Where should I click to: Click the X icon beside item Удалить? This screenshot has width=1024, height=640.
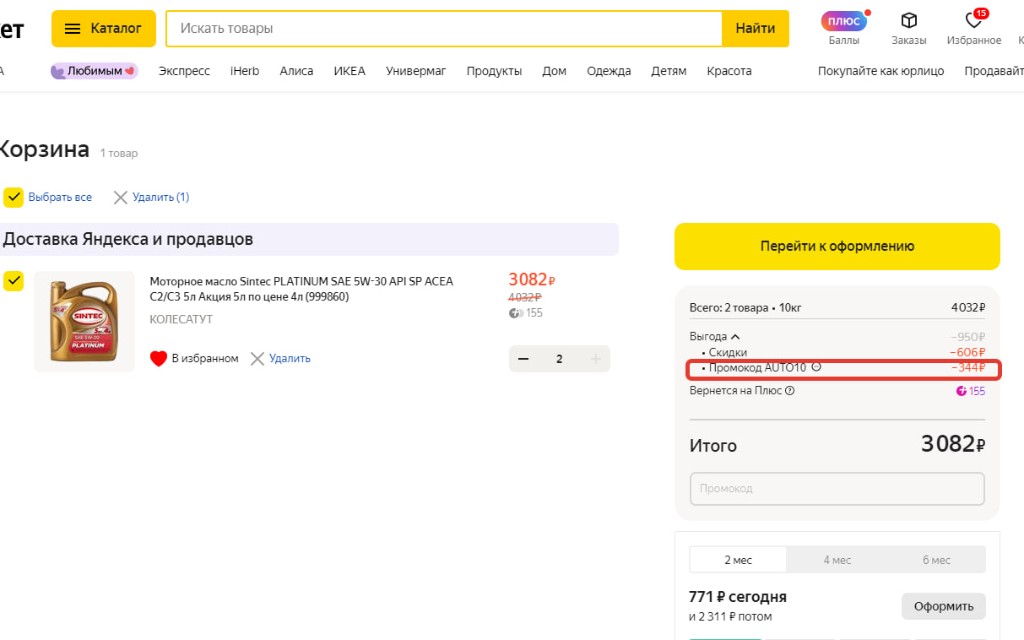coord(257,359)
